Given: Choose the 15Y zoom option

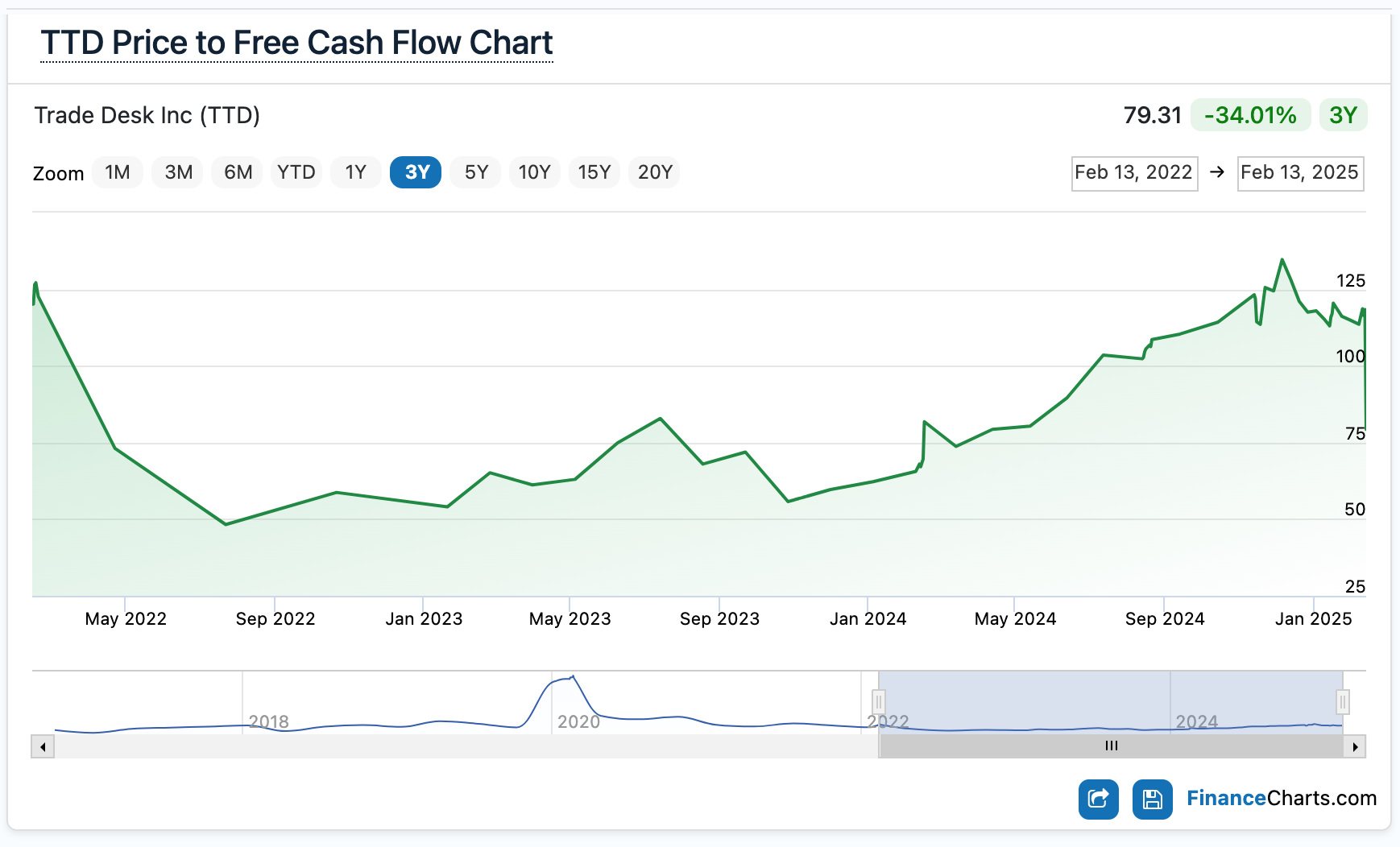Looking at the screenshot, I should click(x=594, y=172).
